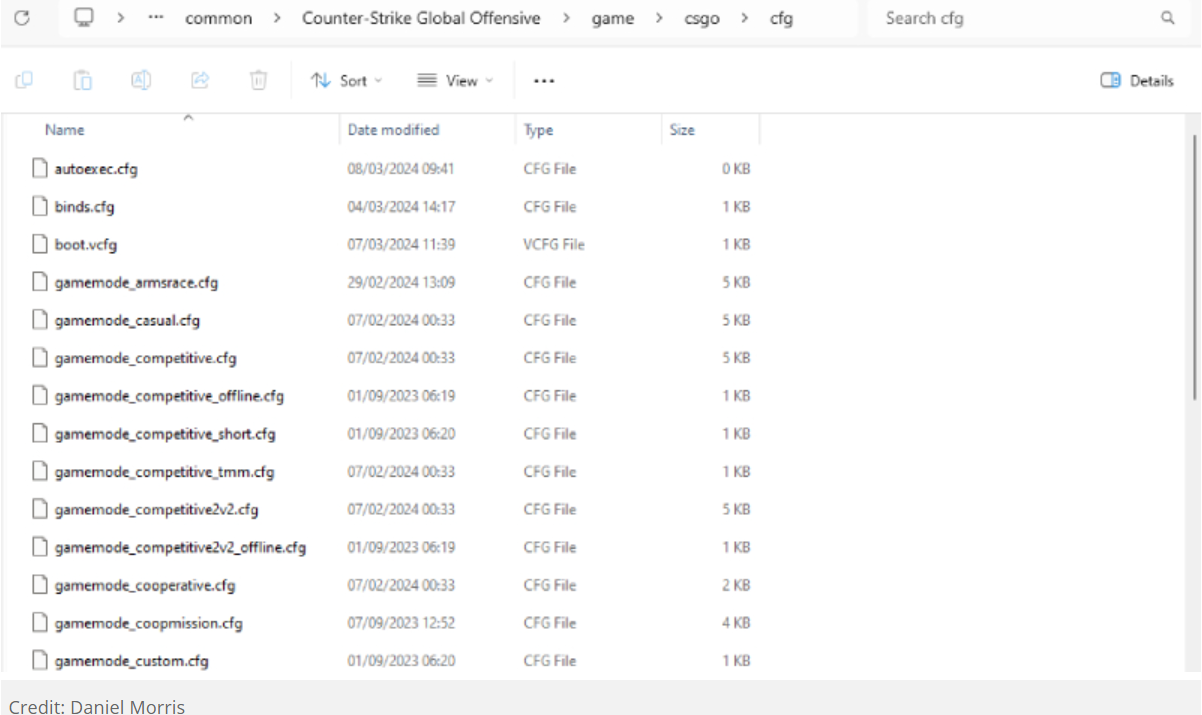Click the VCFG File type cell
1202x715 pixels.
pos(554,244)
